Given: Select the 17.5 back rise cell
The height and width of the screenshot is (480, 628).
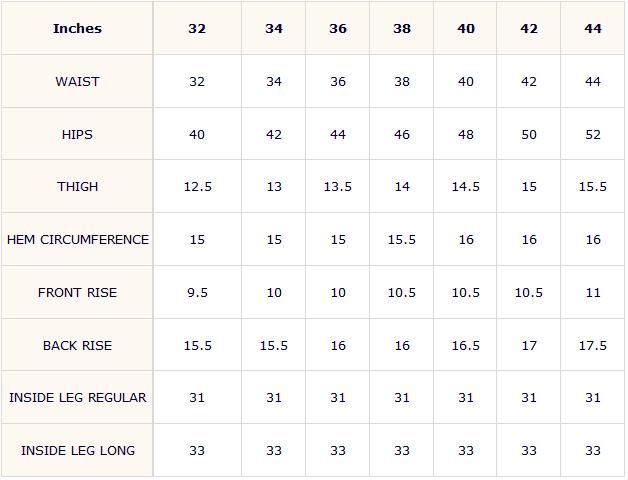Looking at the screenshot, I should [593, 345].
